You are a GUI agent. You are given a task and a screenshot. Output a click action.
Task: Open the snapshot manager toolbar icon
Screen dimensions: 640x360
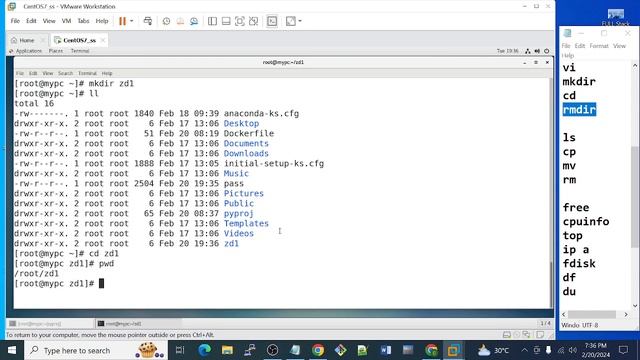tap(194, 21)
